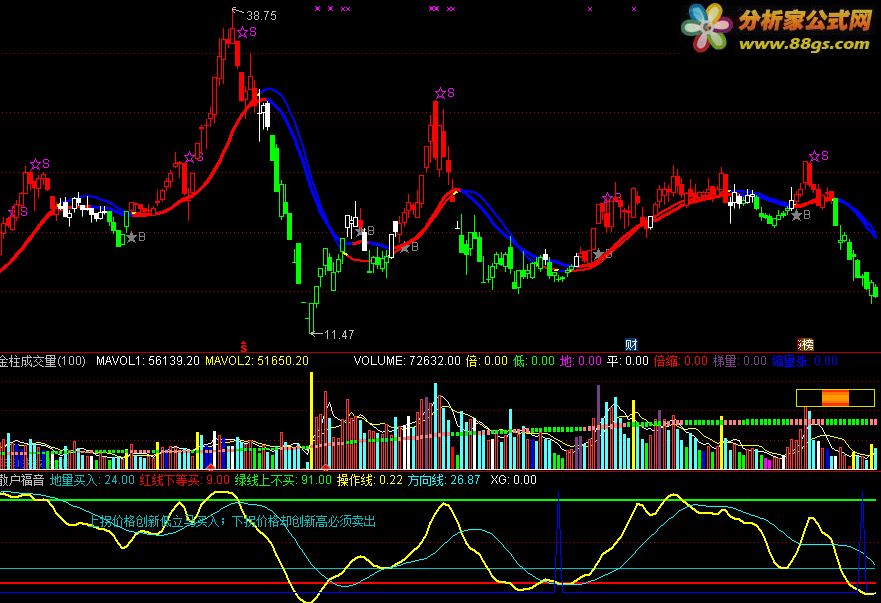
Task: Click the 榜 ranking marker icon
Action: [806, 344]
